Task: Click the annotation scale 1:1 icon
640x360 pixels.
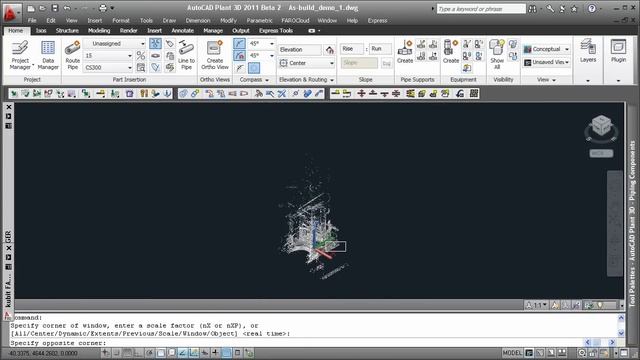Action: 536,305
